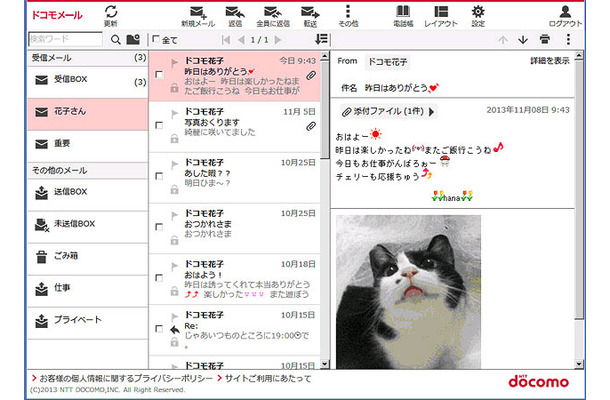Toggle flag on 写真おくります mail

click(174, 114)
